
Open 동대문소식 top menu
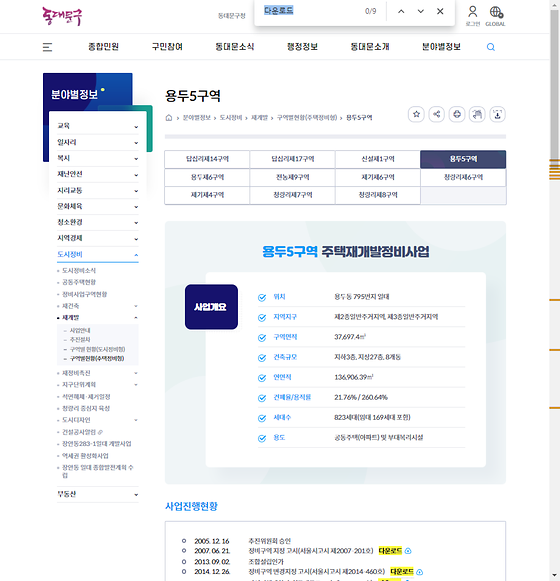point(235,47)
